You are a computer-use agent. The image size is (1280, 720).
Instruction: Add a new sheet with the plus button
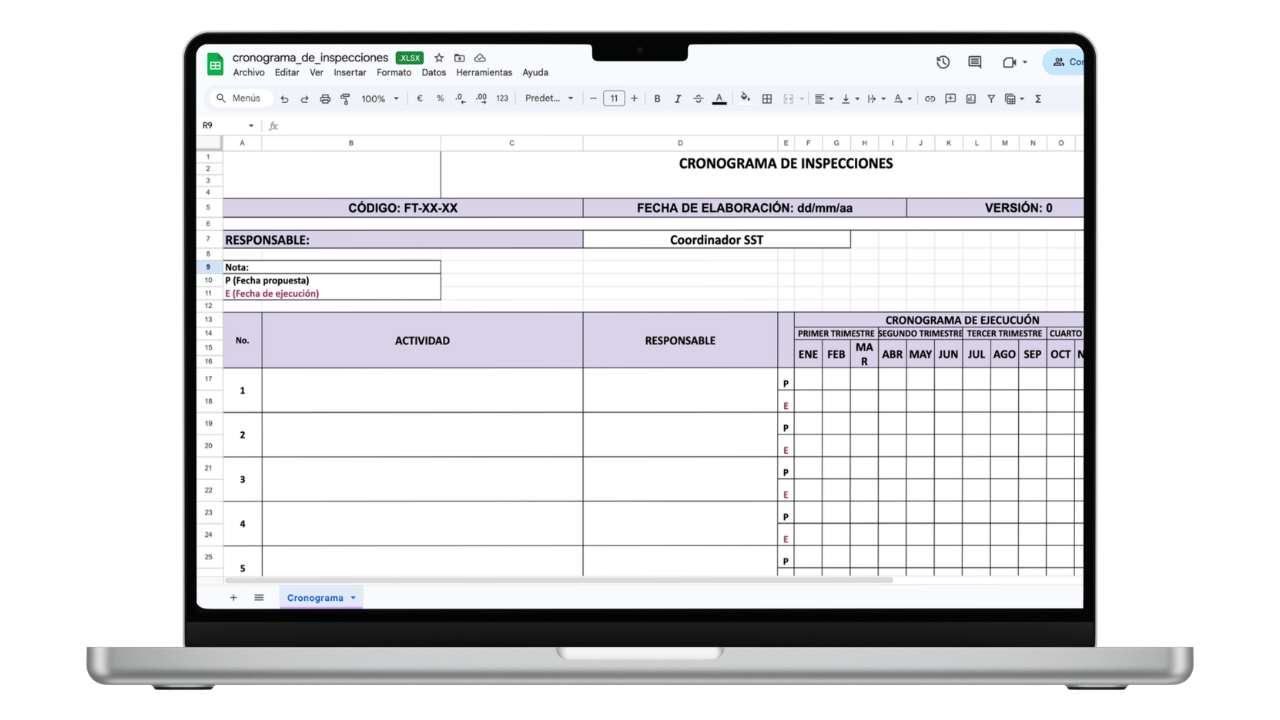click(233, 597)
